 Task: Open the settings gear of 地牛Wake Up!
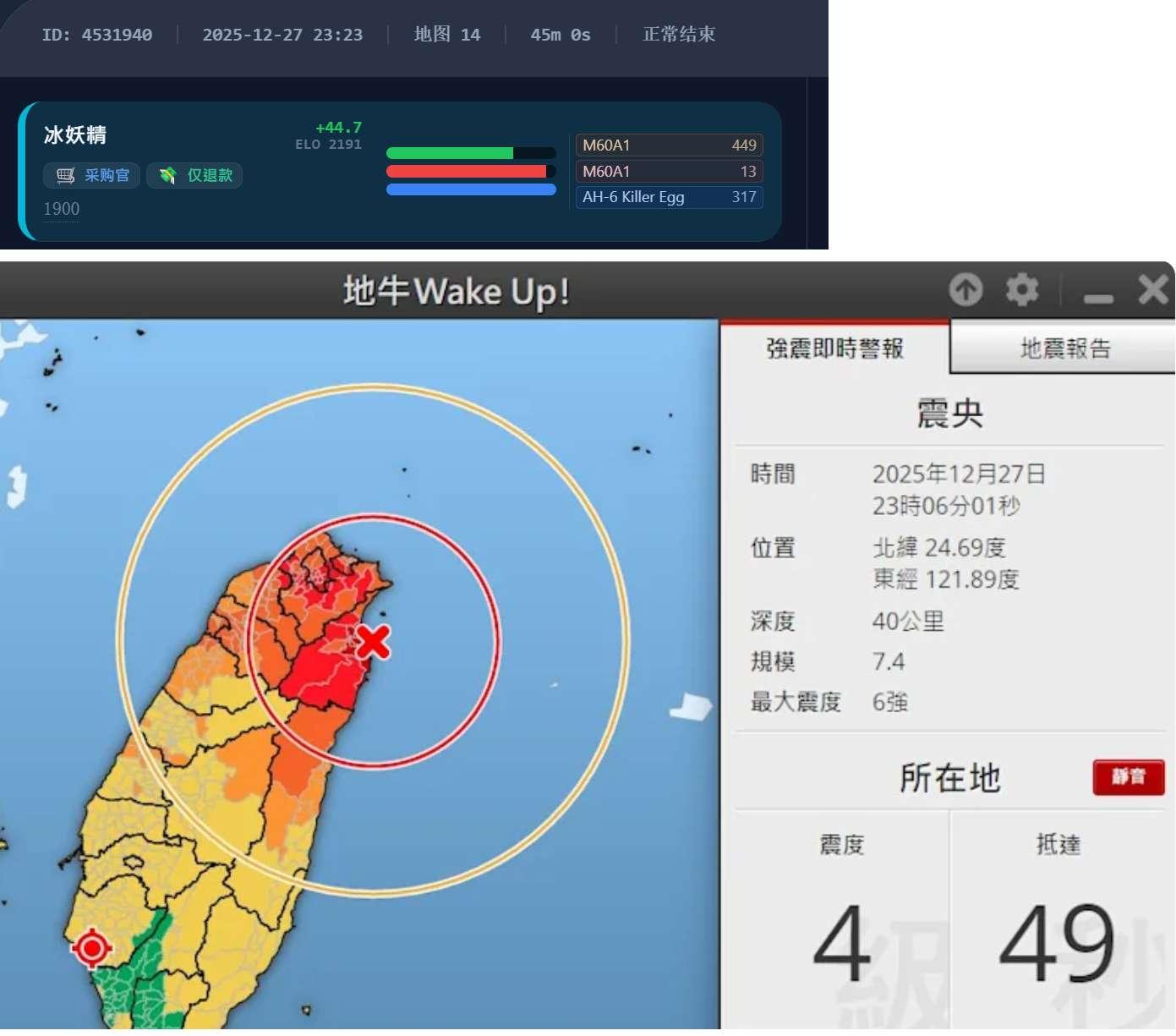(x=1022, y=289)
